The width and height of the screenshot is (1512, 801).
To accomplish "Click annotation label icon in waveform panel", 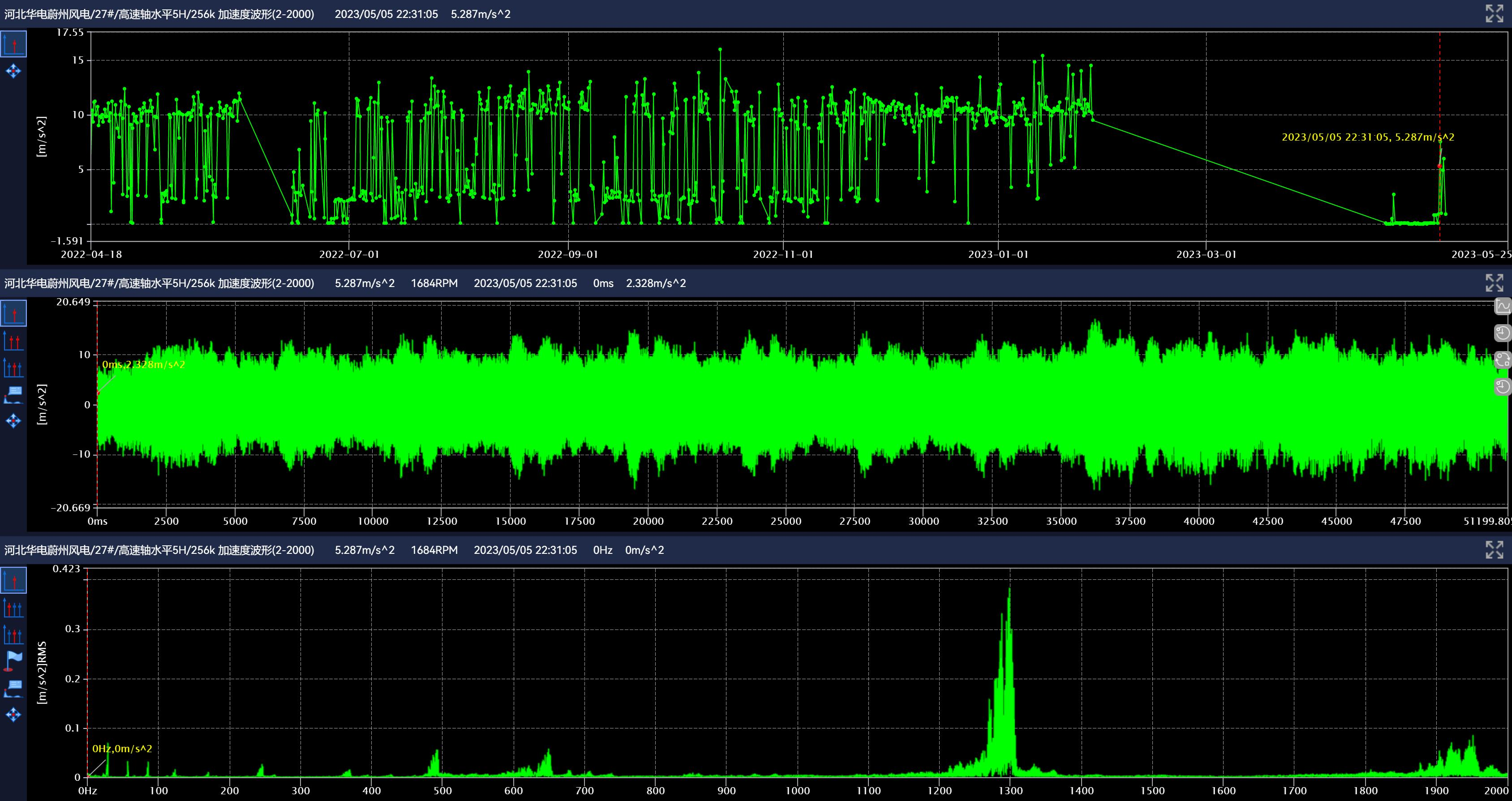I will pos(13,394).
